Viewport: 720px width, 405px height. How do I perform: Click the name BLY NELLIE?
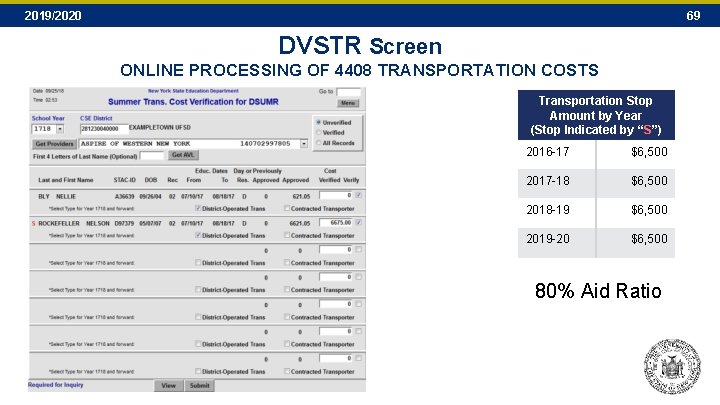57,197
